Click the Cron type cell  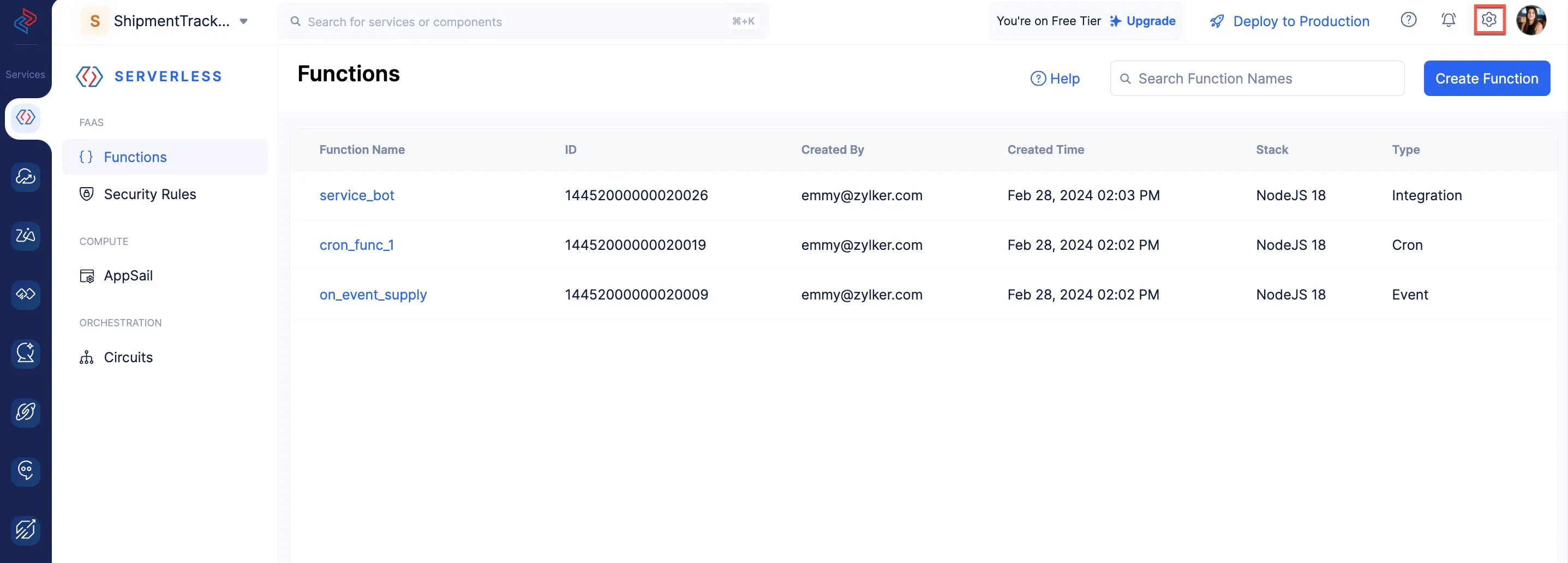pos(1407,245)
